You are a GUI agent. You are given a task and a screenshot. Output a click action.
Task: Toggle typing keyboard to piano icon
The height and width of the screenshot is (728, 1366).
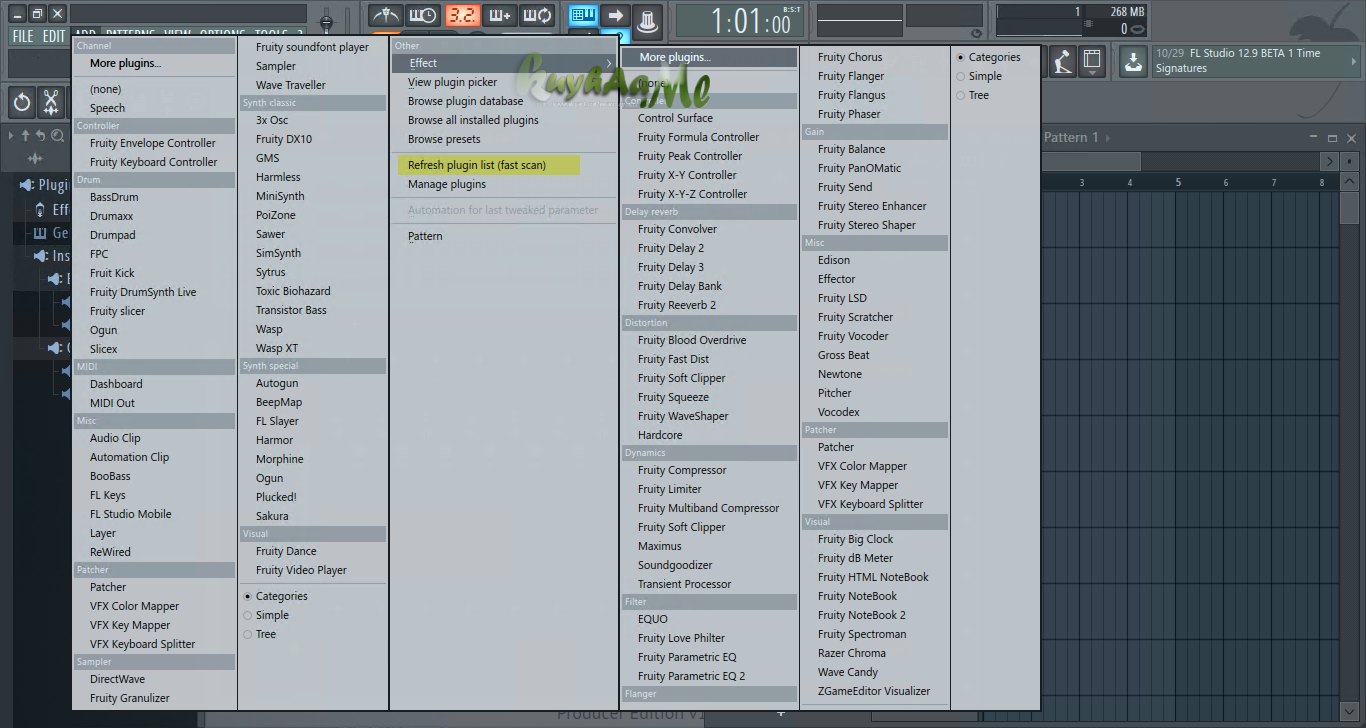tap(584, 15)
